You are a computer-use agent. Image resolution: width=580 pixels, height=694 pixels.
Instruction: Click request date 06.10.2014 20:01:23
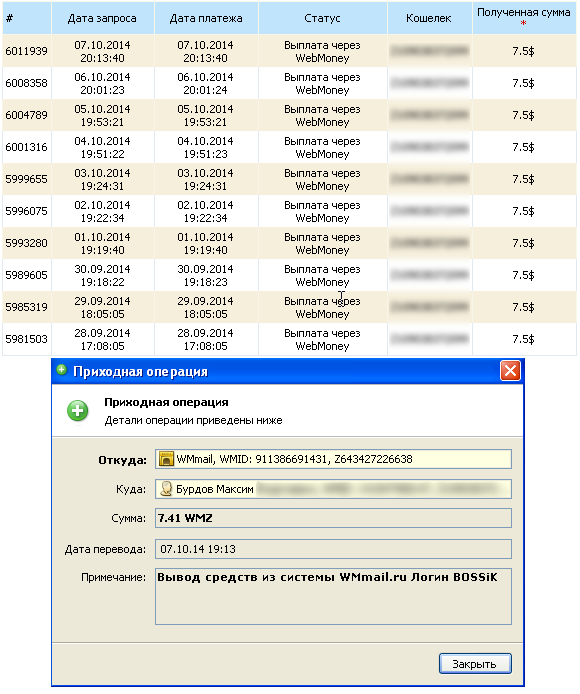point(103,83)
